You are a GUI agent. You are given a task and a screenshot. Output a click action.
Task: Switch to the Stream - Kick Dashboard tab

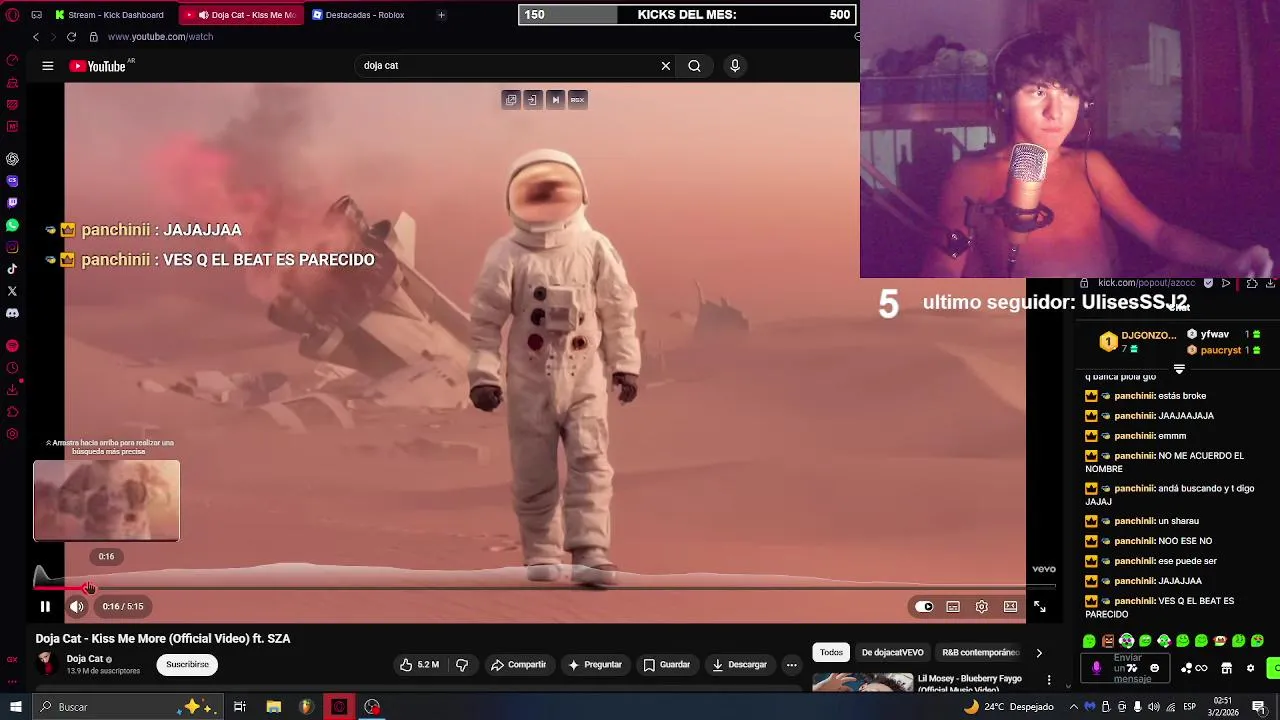pos(110,15)
